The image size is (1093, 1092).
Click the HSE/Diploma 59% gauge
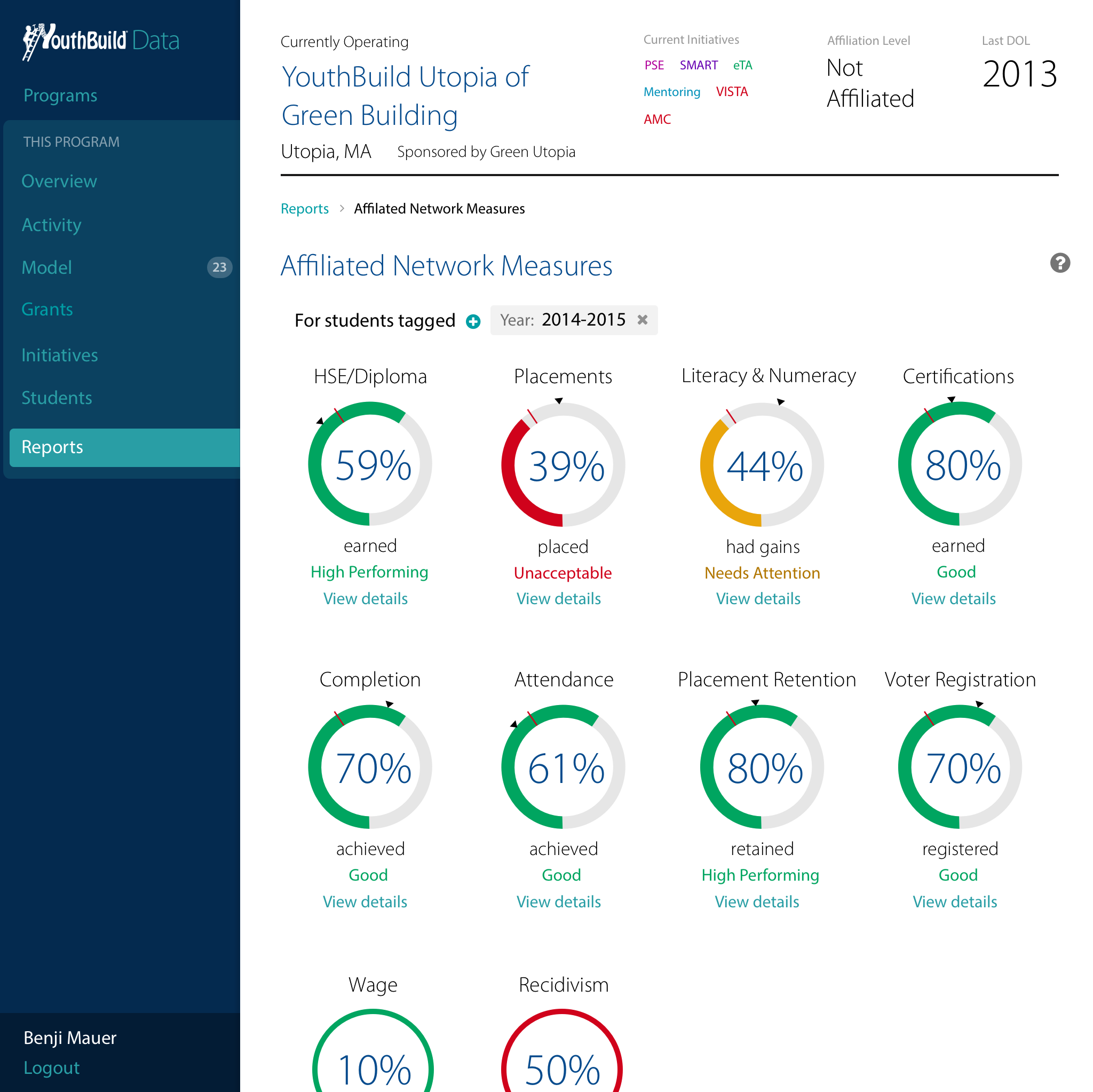[370, 464]
